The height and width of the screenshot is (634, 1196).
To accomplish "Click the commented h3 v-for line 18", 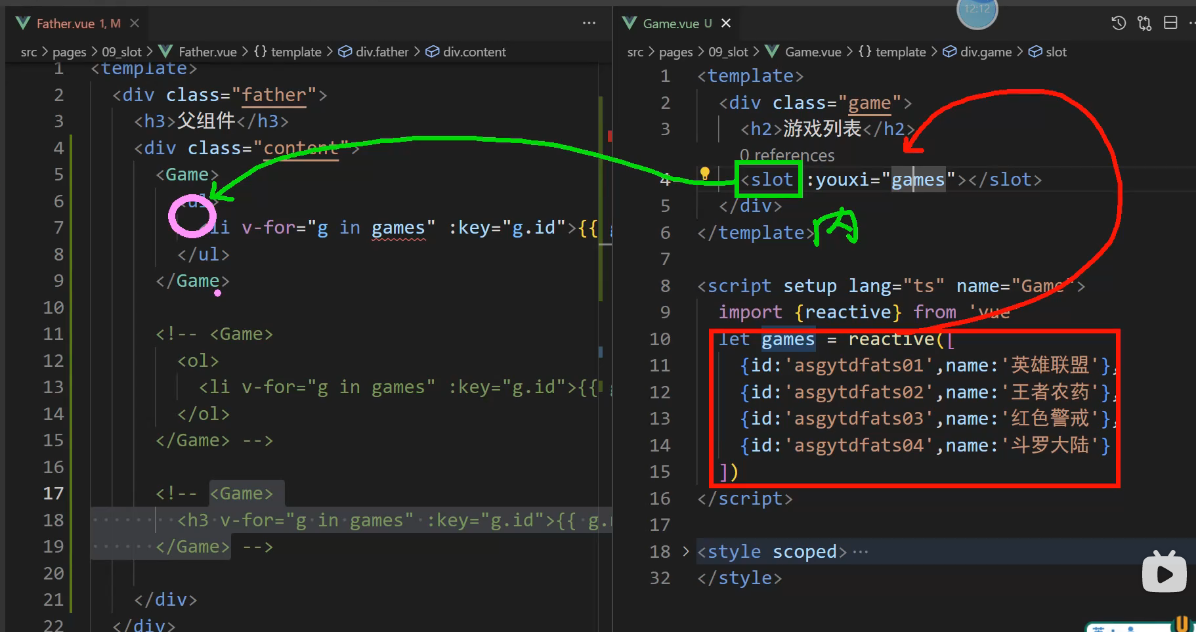I will (394, 520).
